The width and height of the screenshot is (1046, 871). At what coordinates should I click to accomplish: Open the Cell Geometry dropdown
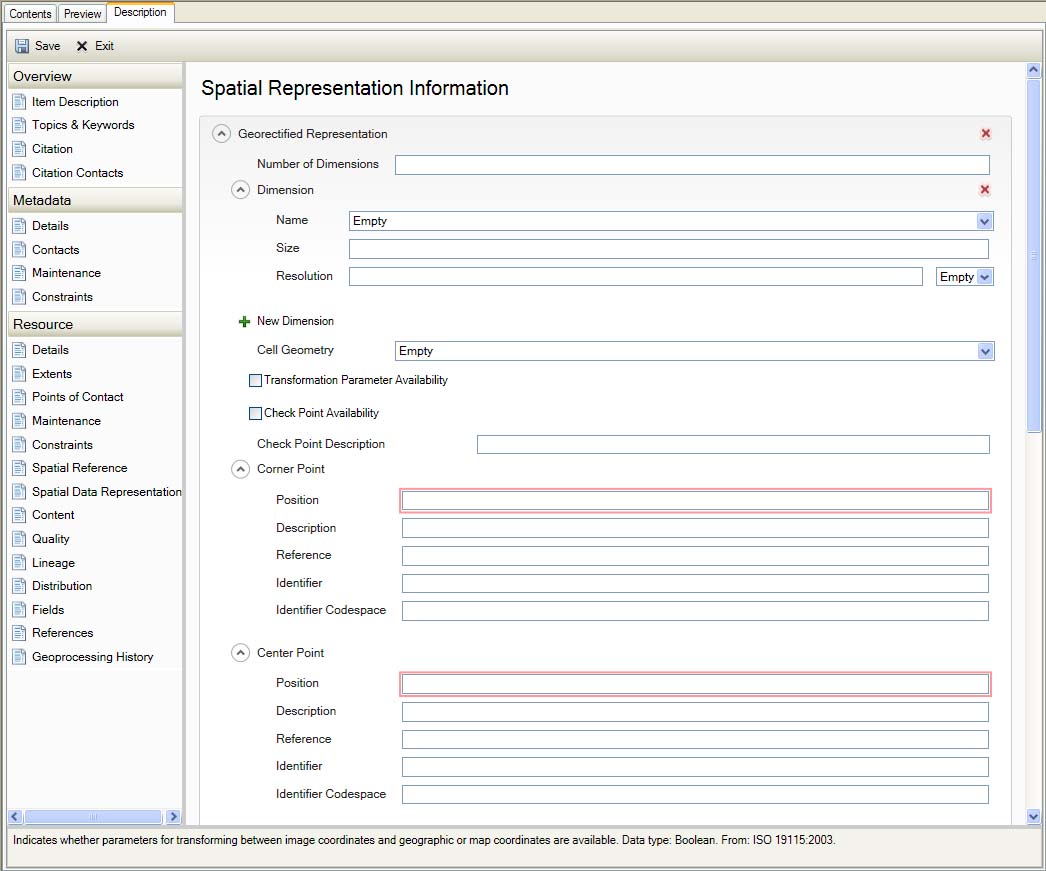pos(986,351)
